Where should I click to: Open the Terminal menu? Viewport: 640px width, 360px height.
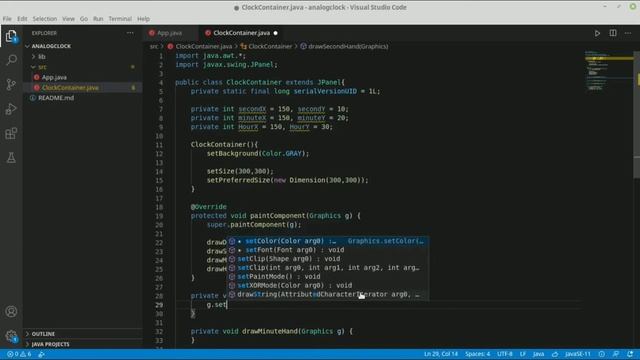pyautogui.click(x=120, y=19)
